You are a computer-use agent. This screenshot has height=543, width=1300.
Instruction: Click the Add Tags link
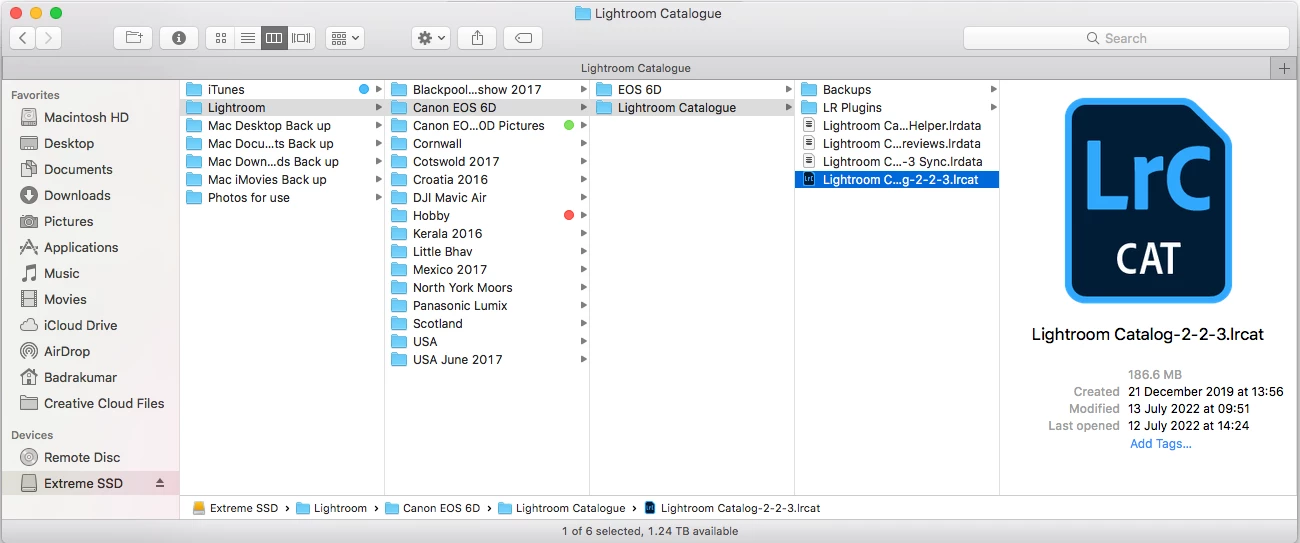point(1160,444)
